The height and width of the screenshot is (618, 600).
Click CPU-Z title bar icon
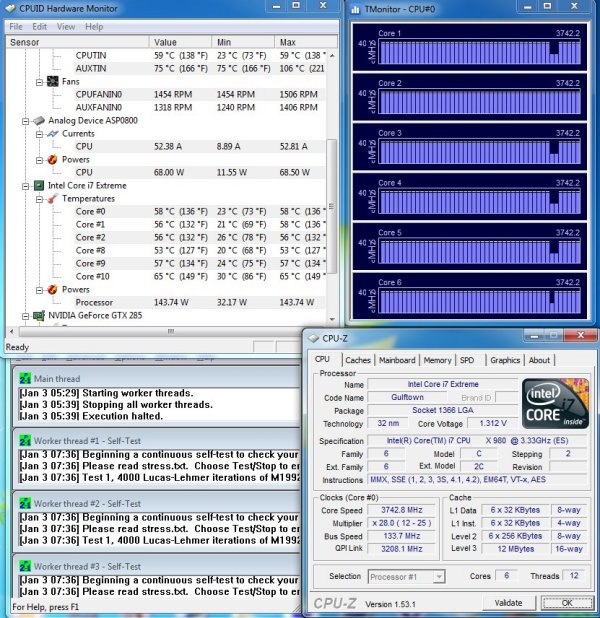coord(313,338)
